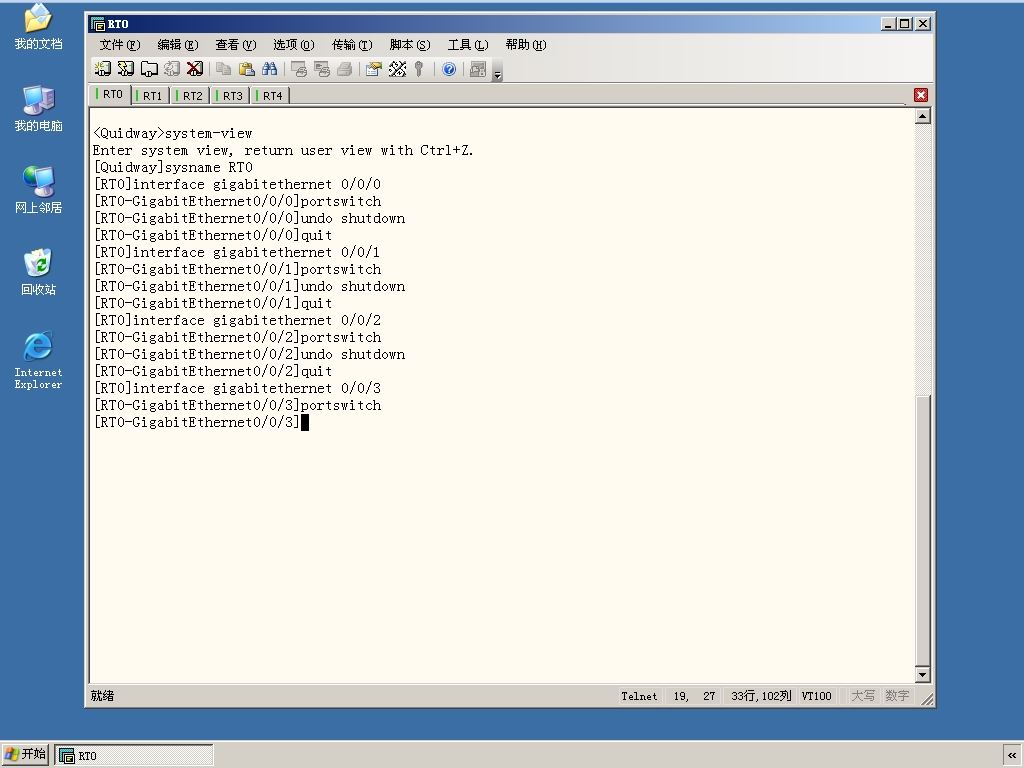Click the Disconnect icon with red X
The width and height of the screenshot is (1024, 768).
pos(195,69)
